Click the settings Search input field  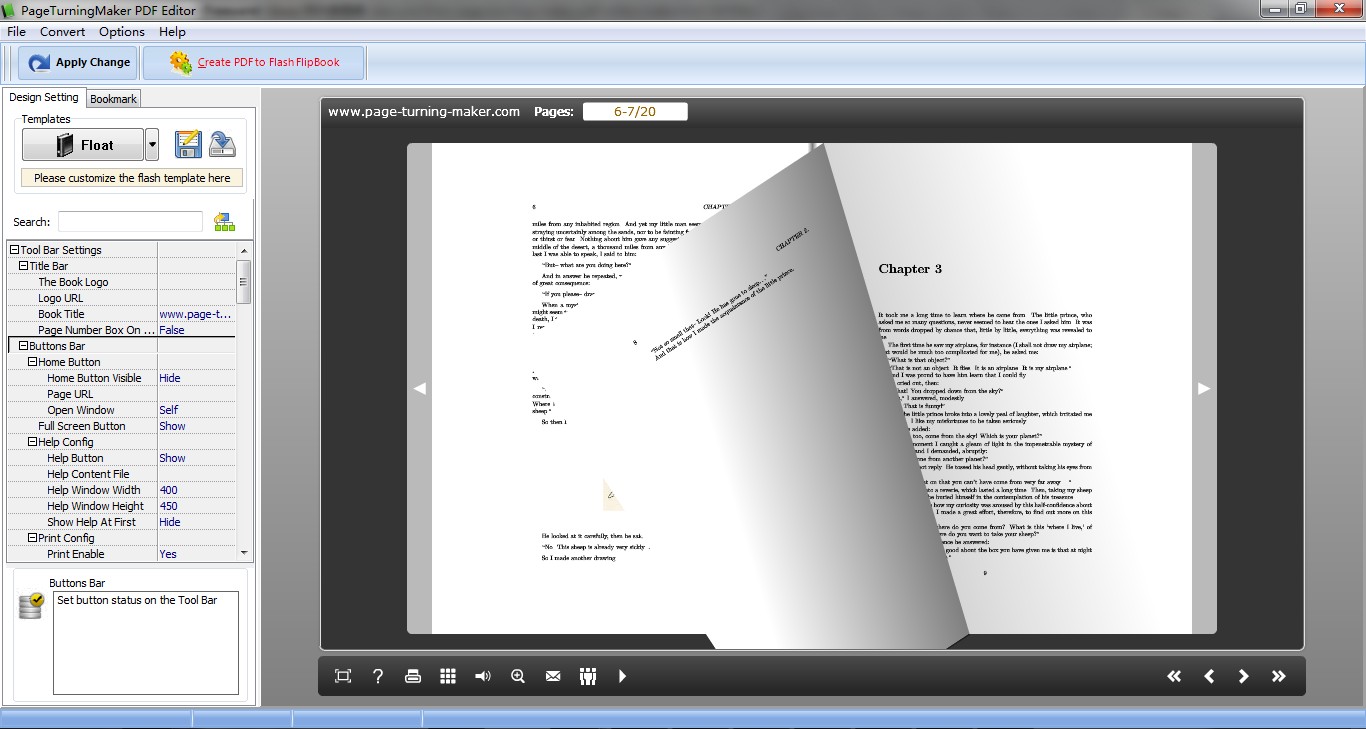130,222
